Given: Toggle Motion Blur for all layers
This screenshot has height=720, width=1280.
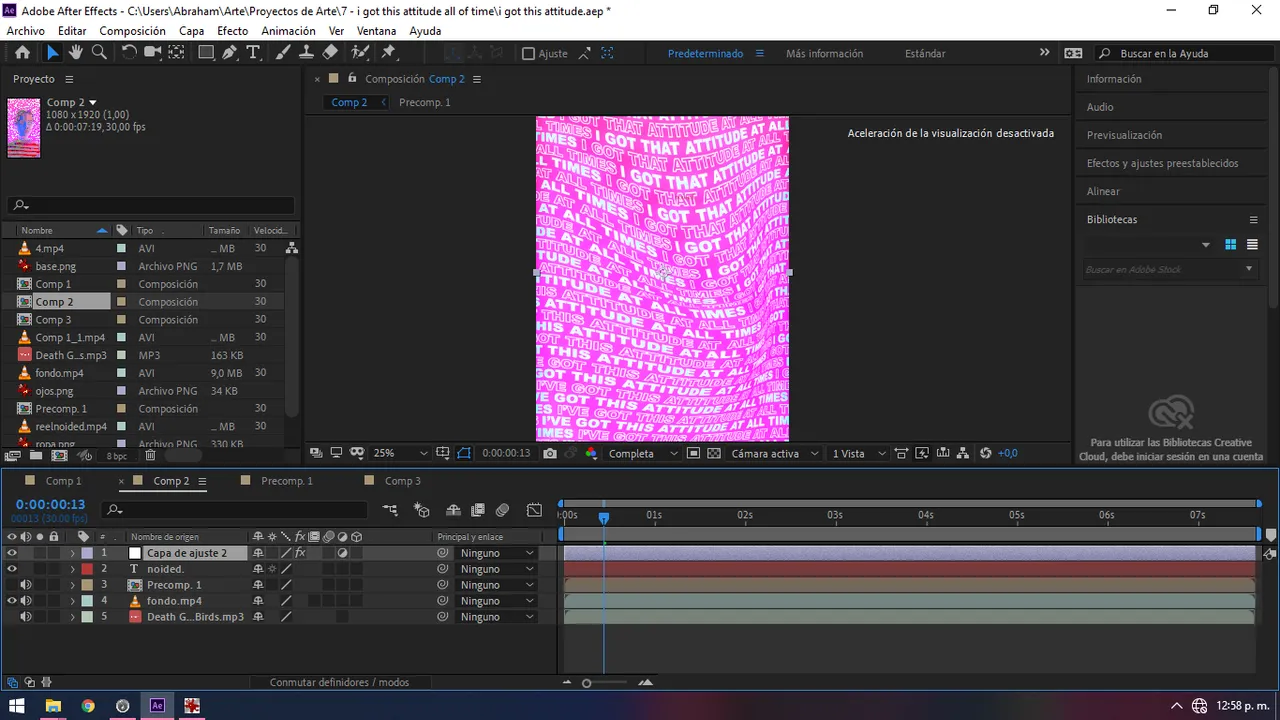Looking at the screenshot, I should (502, 510).
